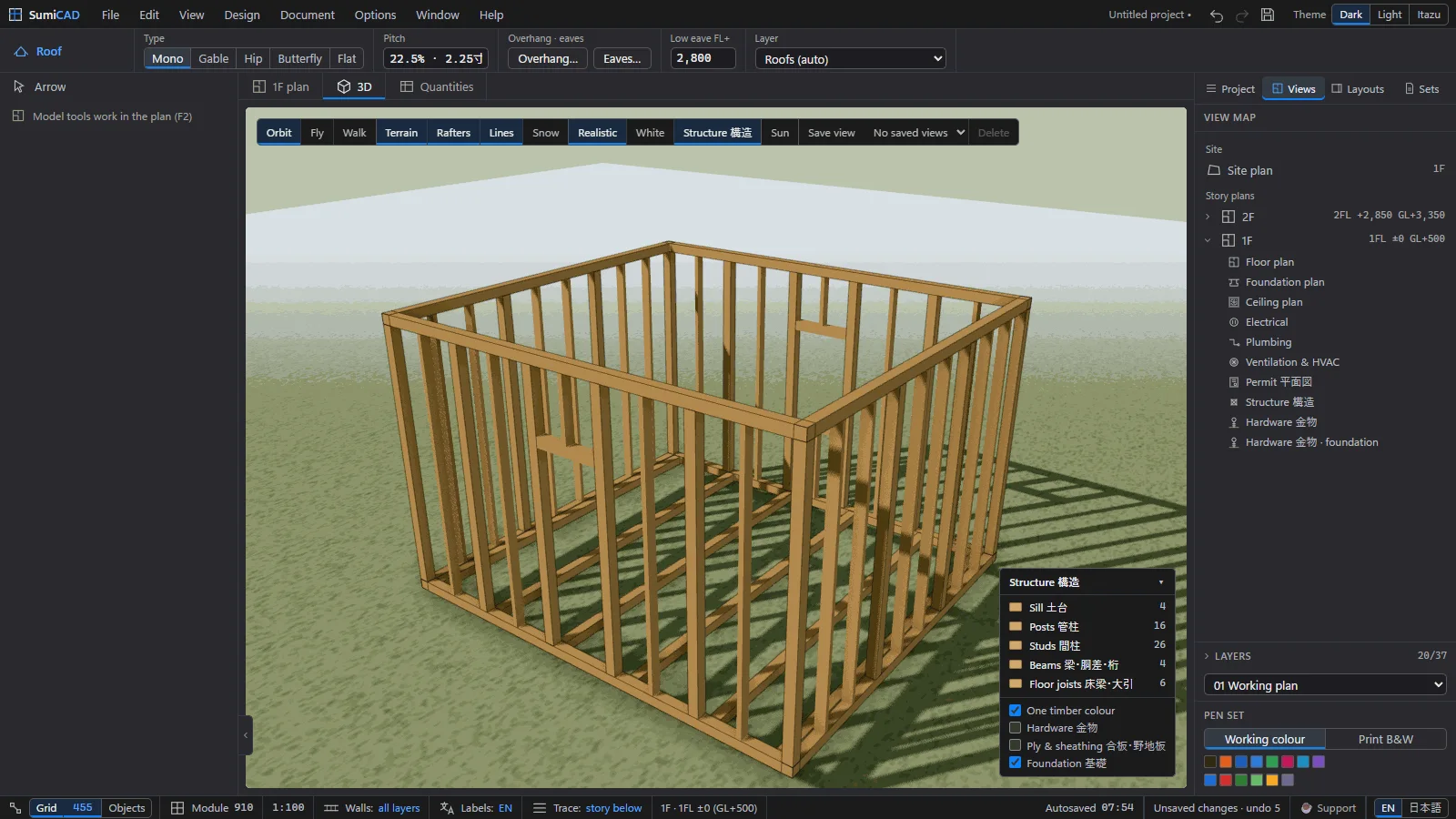This screenshot has width=1456, height=819.
Task: Disable Foundation 基礎 checkbox
Action: (1015, 763)
